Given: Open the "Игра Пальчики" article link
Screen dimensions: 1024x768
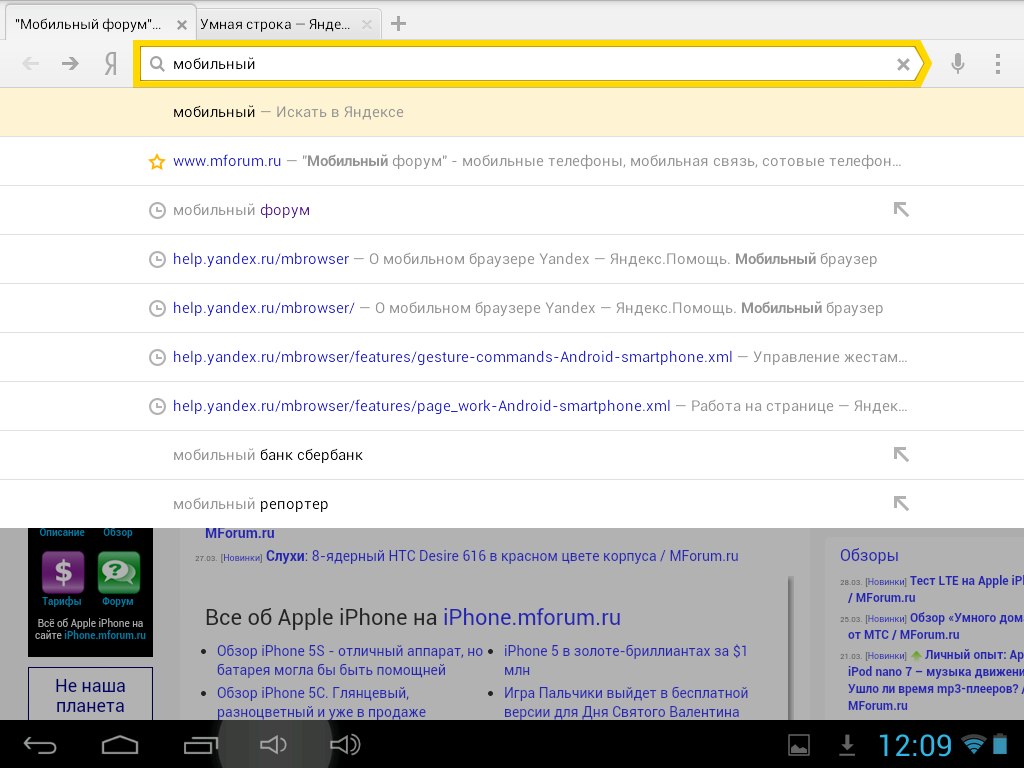Looking at the screenshot, I should (x=626, y=702).
